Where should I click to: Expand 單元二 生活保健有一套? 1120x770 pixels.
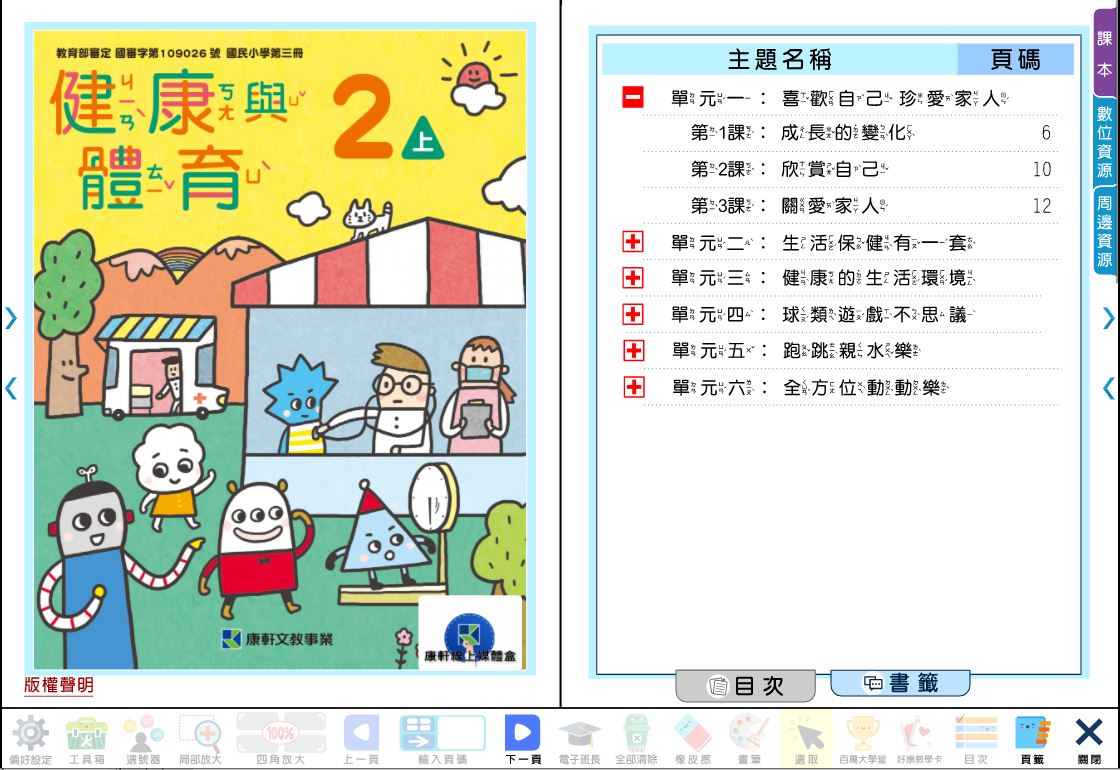[633, 241]
